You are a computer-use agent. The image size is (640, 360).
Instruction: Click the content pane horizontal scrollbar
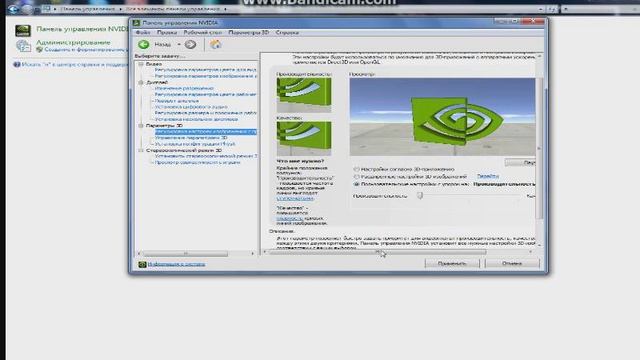378,253
